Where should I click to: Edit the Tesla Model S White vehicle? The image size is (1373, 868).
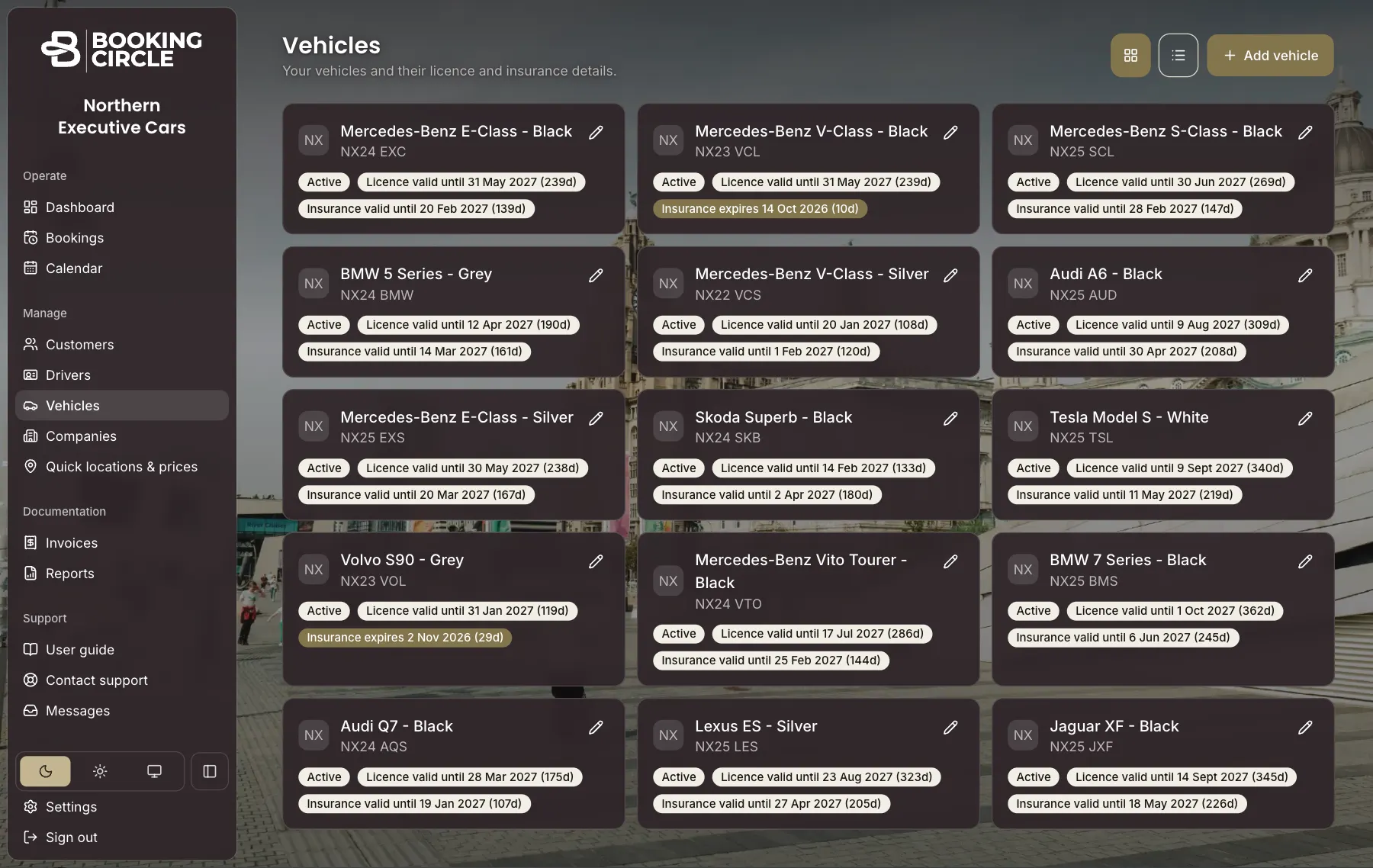click(x=1305, y=418)
